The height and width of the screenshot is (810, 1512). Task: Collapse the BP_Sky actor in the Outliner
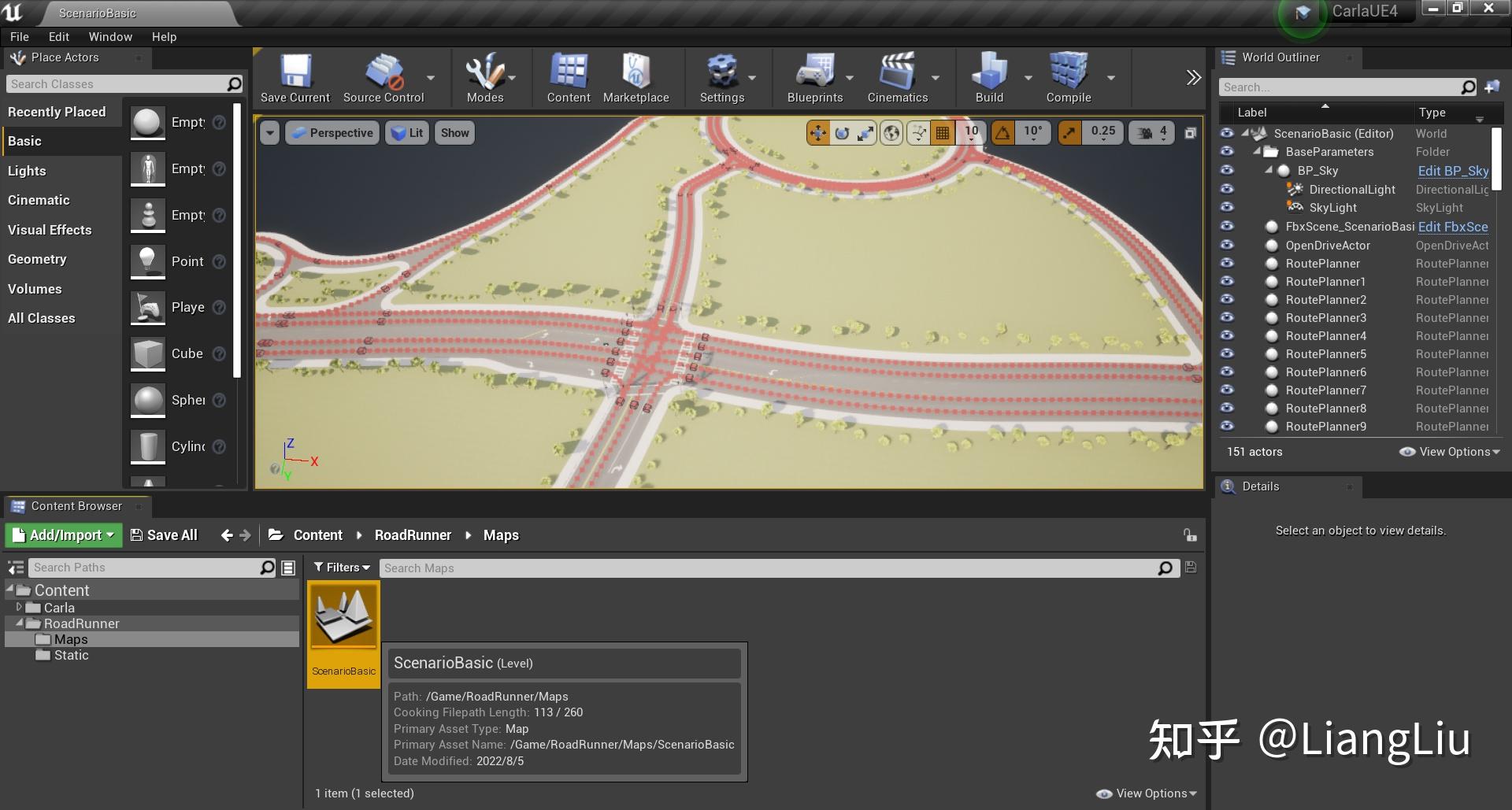[x=1269, y=170]
